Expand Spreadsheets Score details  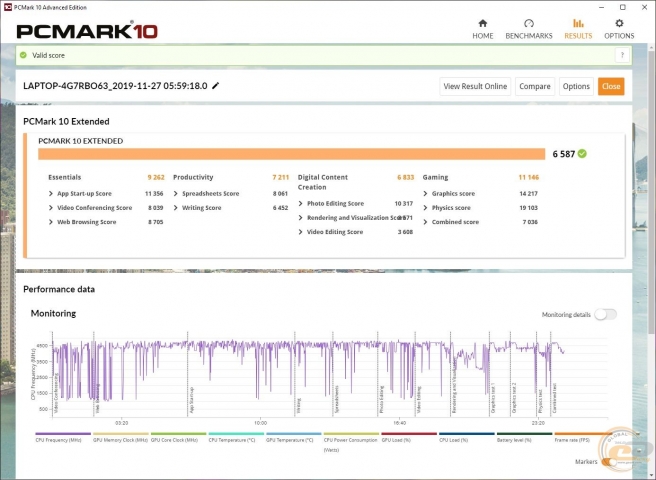tap(176, 193)
